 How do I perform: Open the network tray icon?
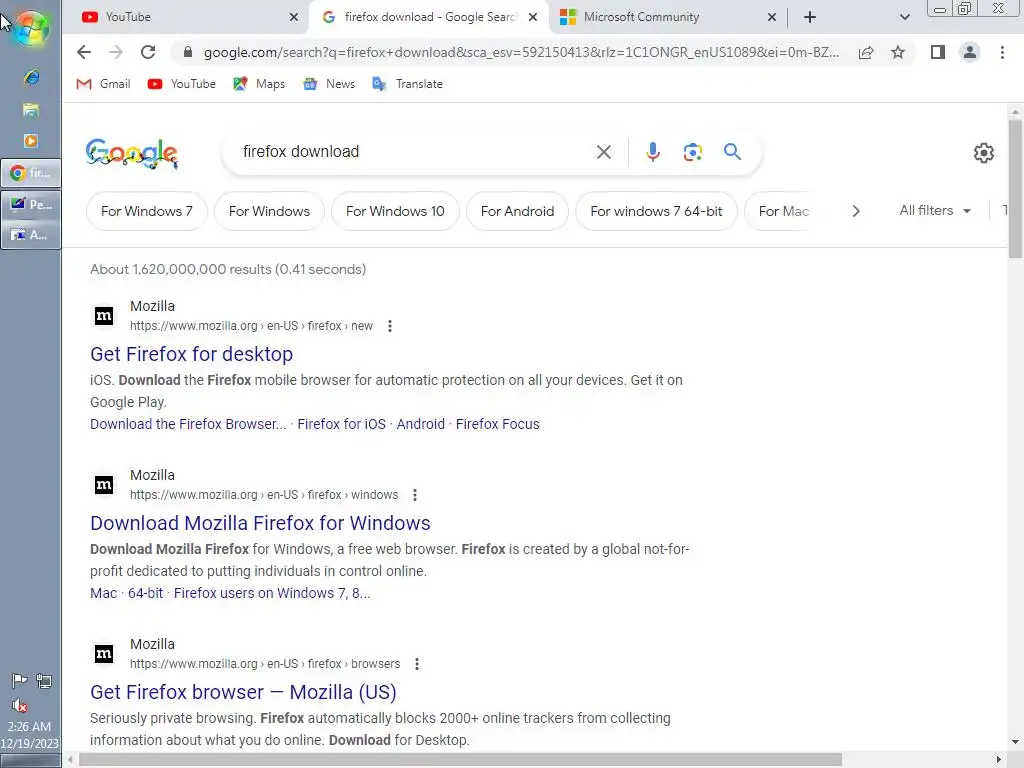44,681
